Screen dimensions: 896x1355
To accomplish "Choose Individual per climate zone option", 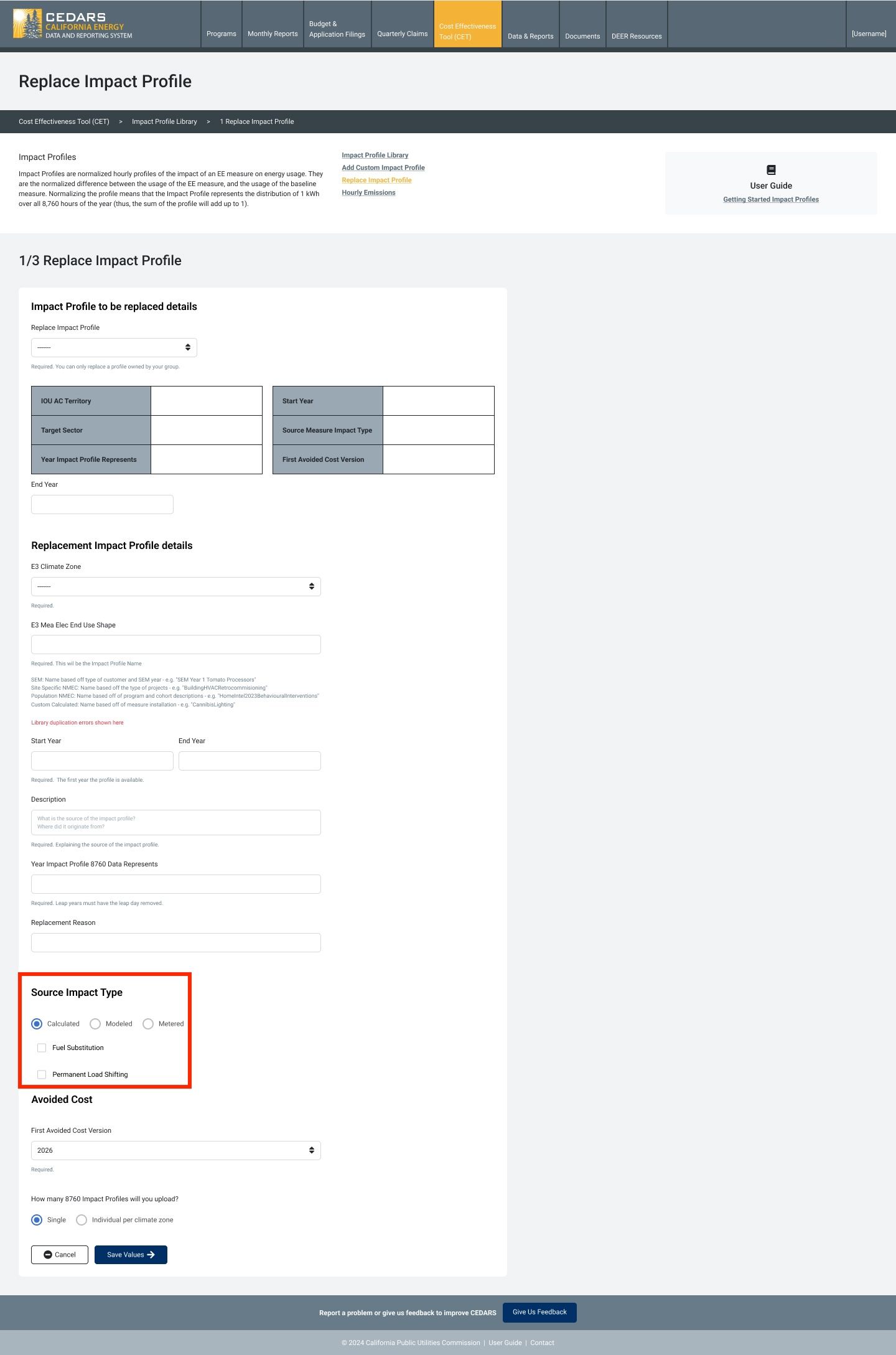I will coord(82,1220).
